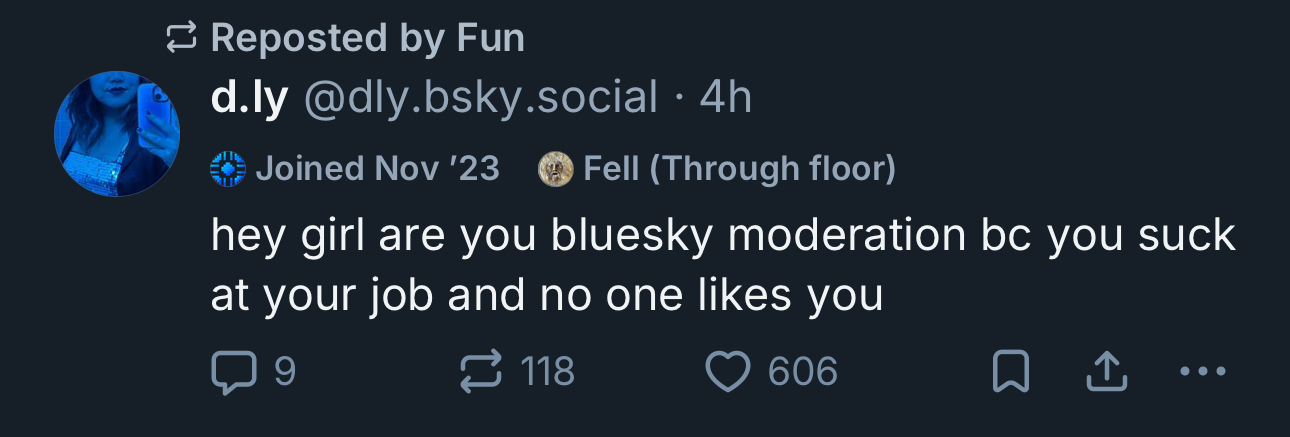Open the @dly.bsky.social handle link
This screenshot has height=437, width=1290.
click(480, 98)
